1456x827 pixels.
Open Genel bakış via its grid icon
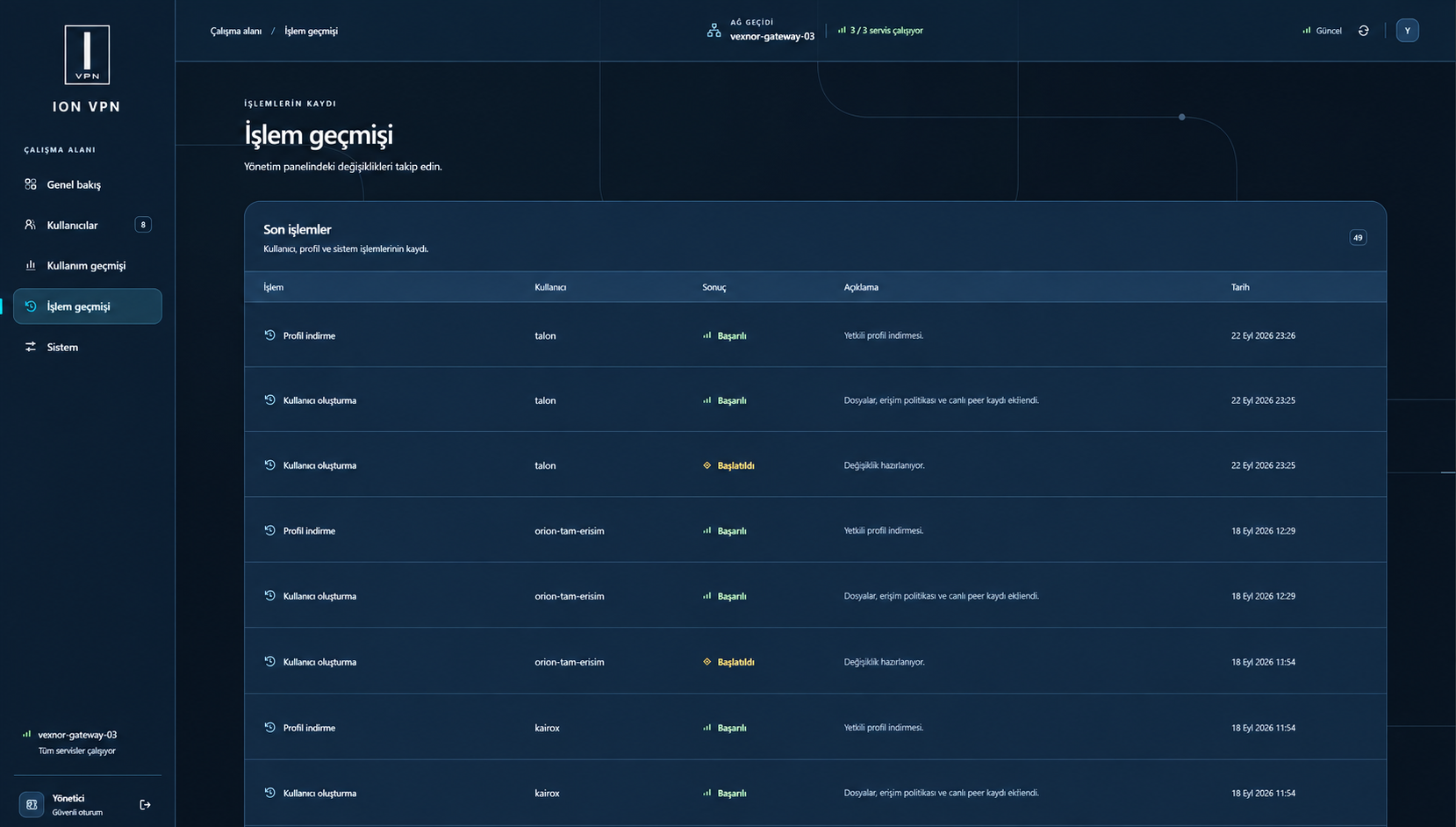pyautogui.click(x=31, y=184)
